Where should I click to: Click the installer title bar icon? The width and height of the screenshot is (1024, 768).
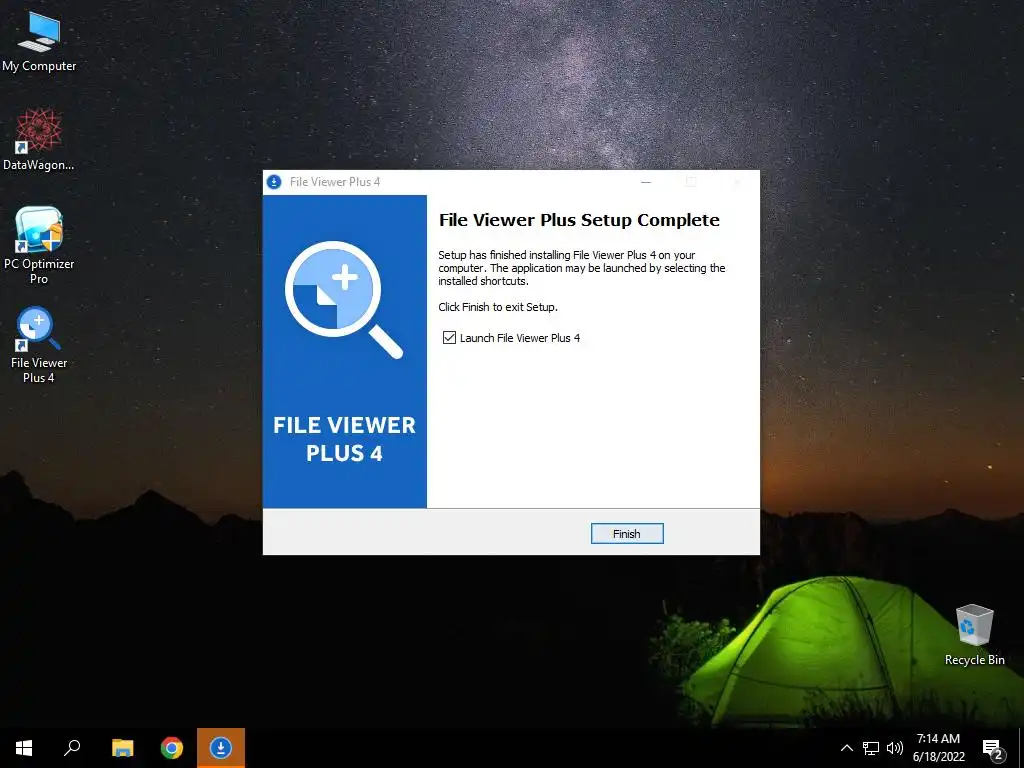point(274,182)
